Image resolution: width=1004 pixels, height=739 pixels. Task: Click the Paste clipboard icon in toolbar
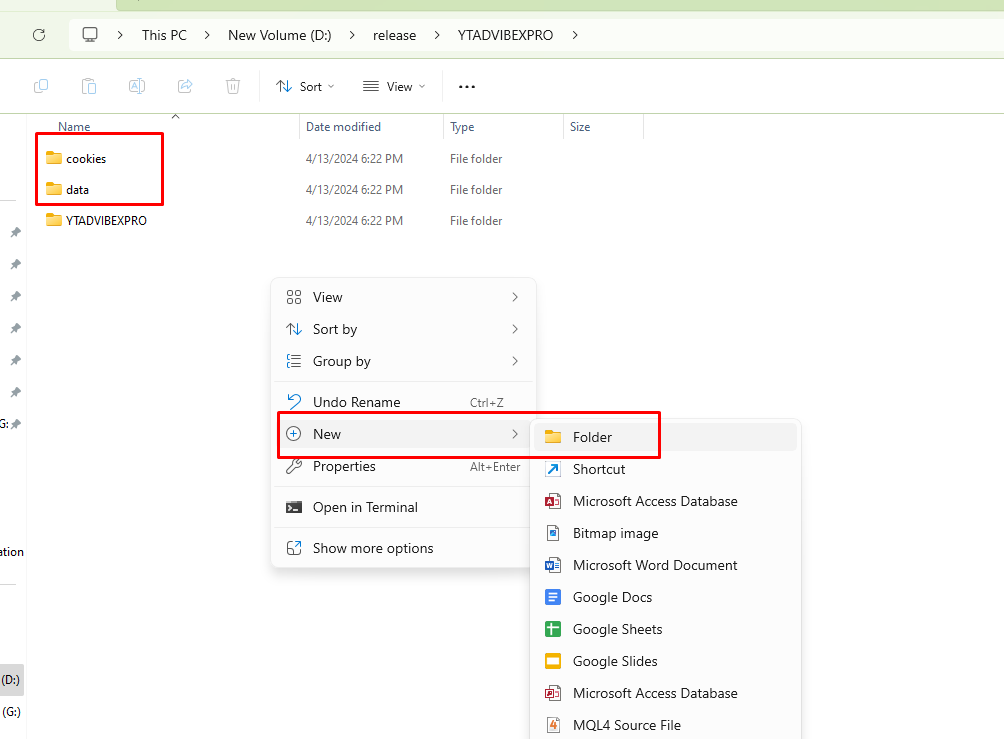pyautogui.click(x=89, y=86)
